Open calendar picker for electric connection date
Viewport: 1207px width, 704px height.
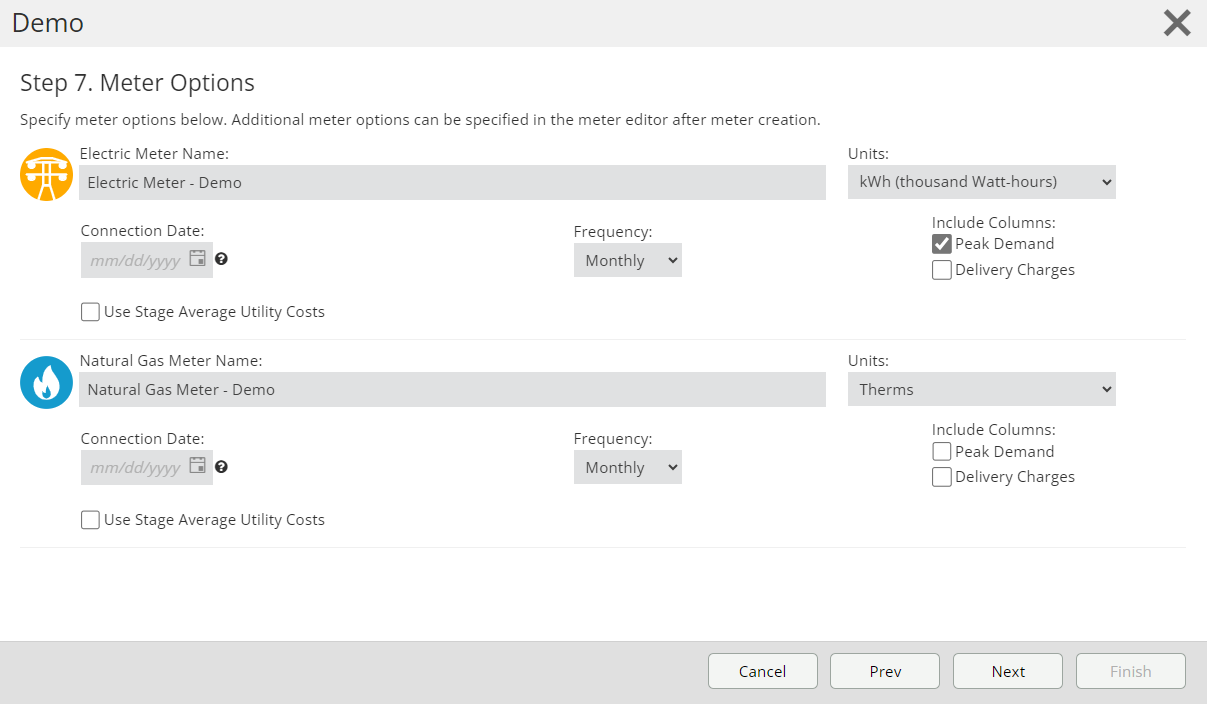(x=198, y=259)
